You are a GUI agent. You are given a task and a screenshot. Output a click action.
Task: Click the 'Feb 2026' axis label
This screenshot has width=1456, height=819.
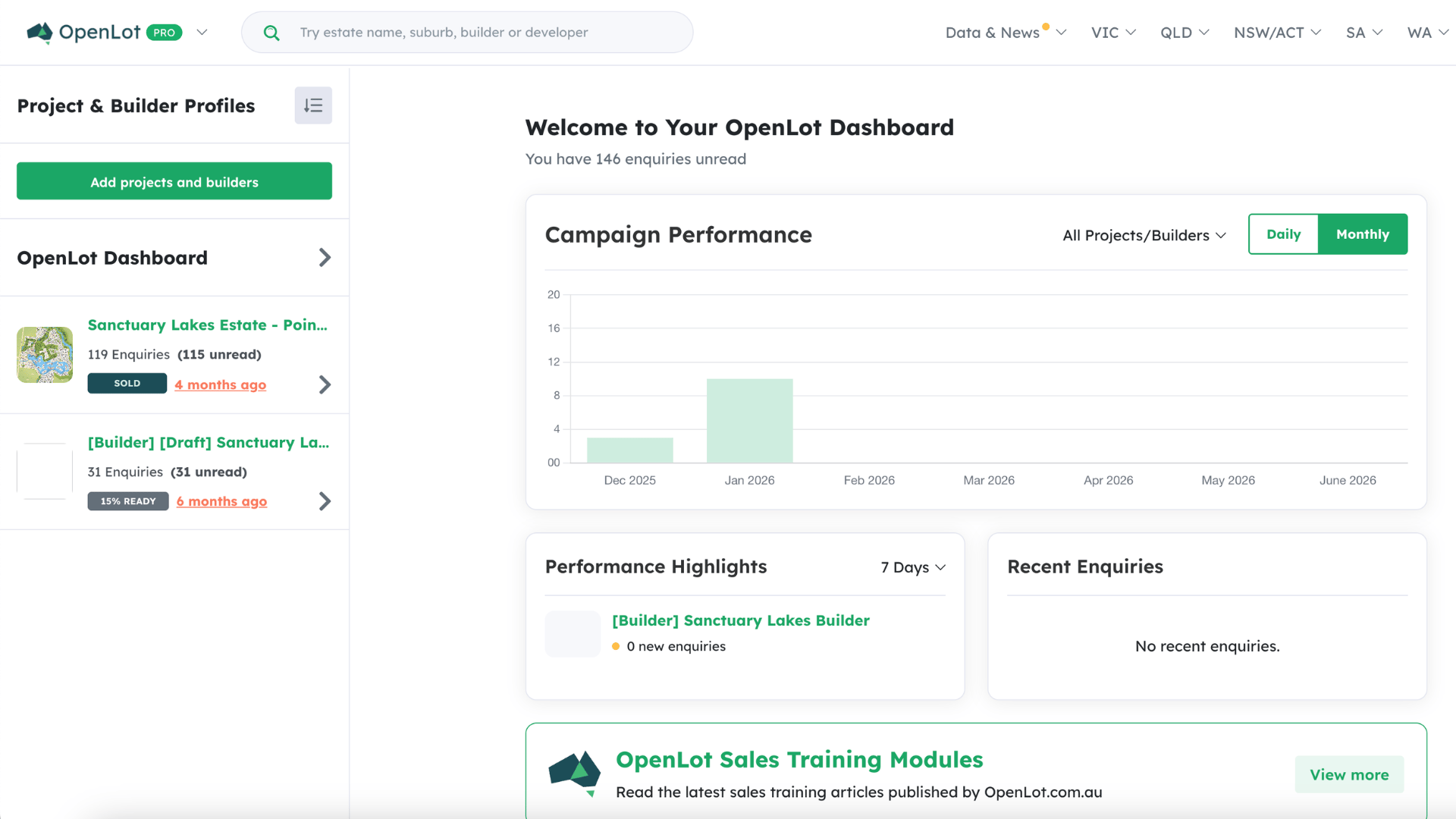pos(869,480)
